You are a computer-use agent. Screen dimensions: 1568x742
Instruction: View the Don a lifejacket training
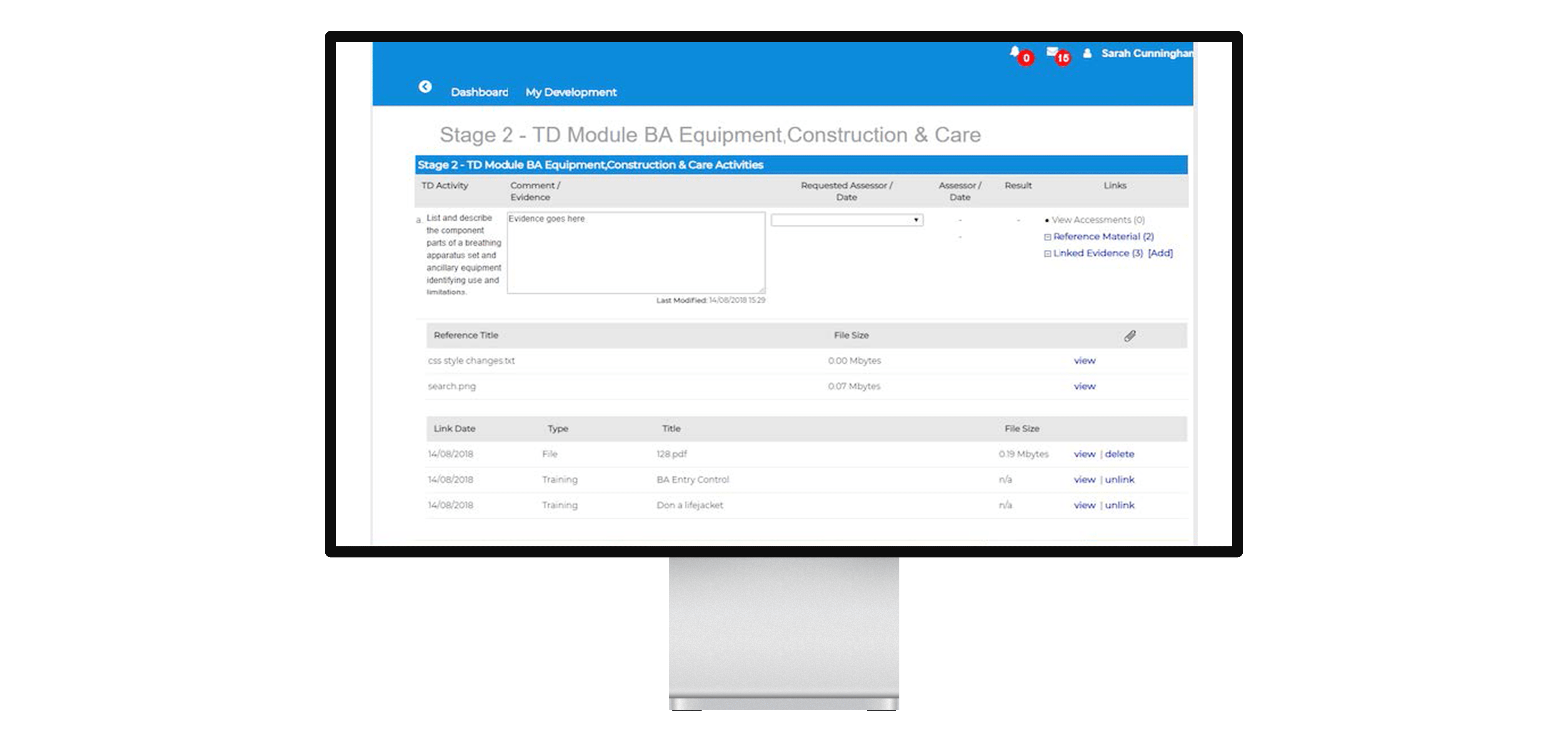click(1084, 505)
